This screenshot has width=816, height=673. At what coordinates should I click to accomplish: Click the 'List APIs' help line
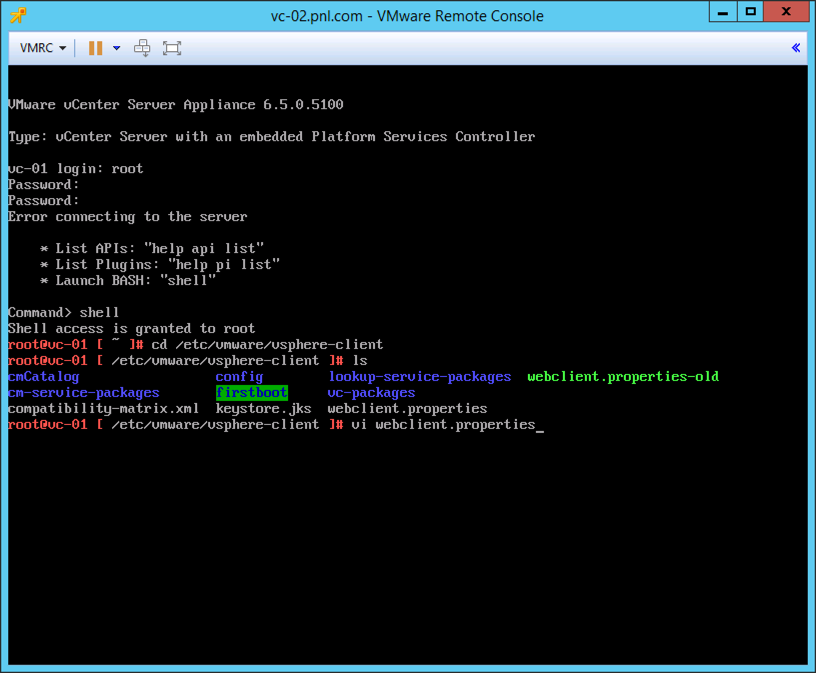click(x=152, y=248)
